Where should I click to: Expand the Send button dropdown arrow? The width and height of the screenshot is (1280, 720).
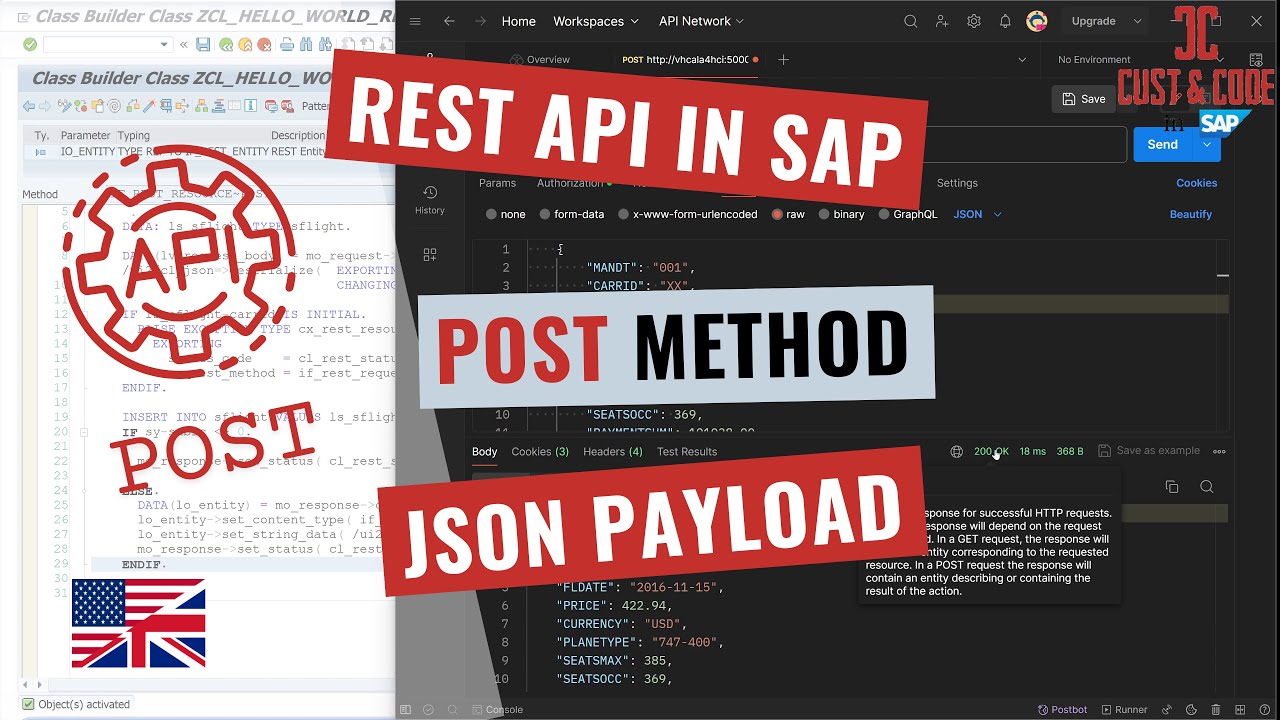pyautogui.click(x=1207, y=144)
